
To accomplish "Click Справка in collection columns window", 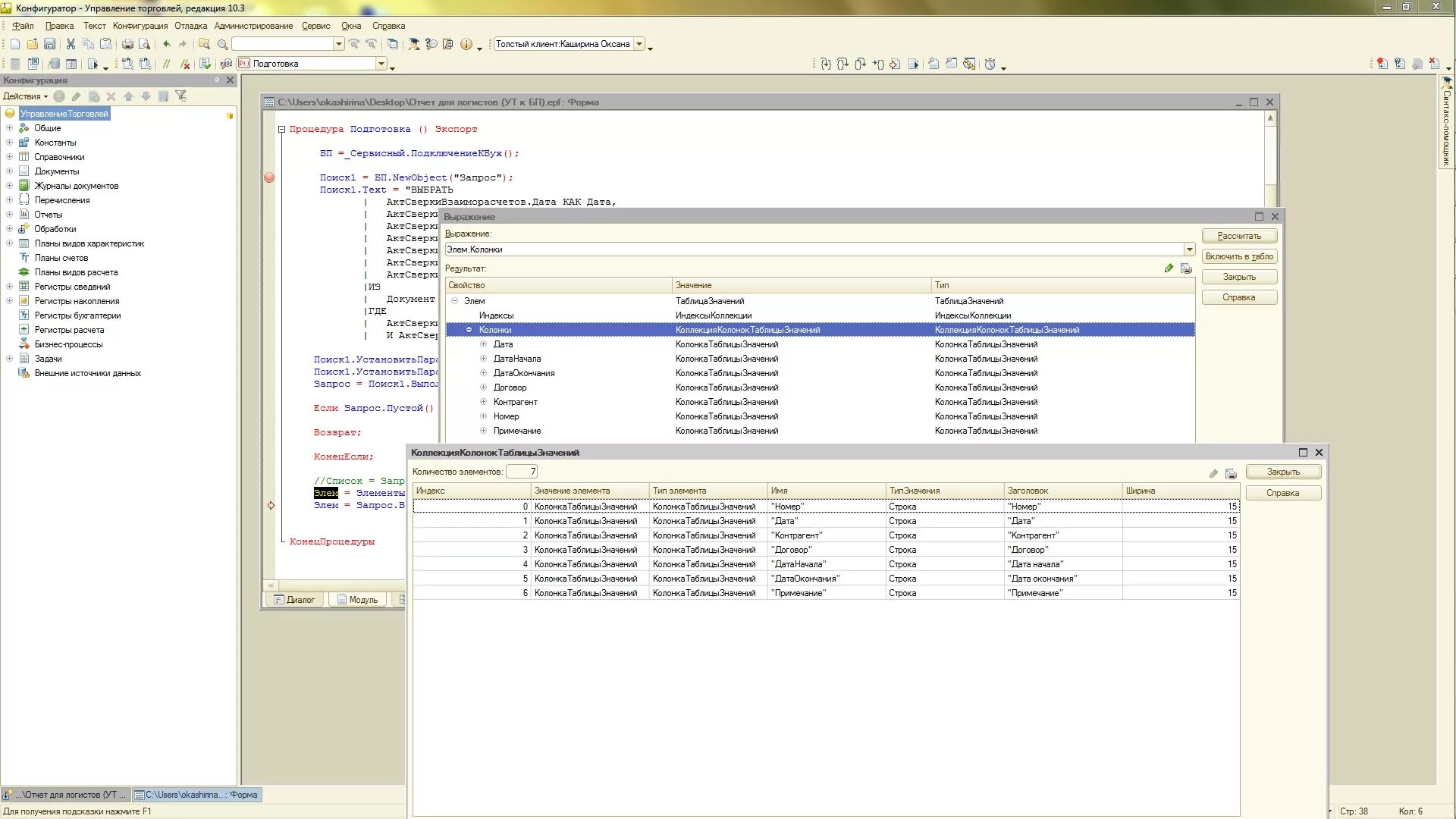I will tap(1283, 493).
